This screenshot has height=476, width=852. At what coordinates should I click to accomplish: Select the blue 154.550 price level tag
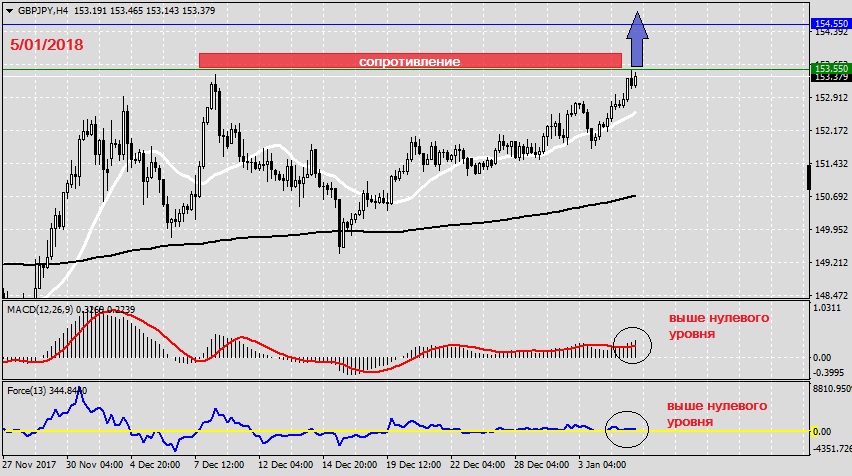(x=830, y=23)
